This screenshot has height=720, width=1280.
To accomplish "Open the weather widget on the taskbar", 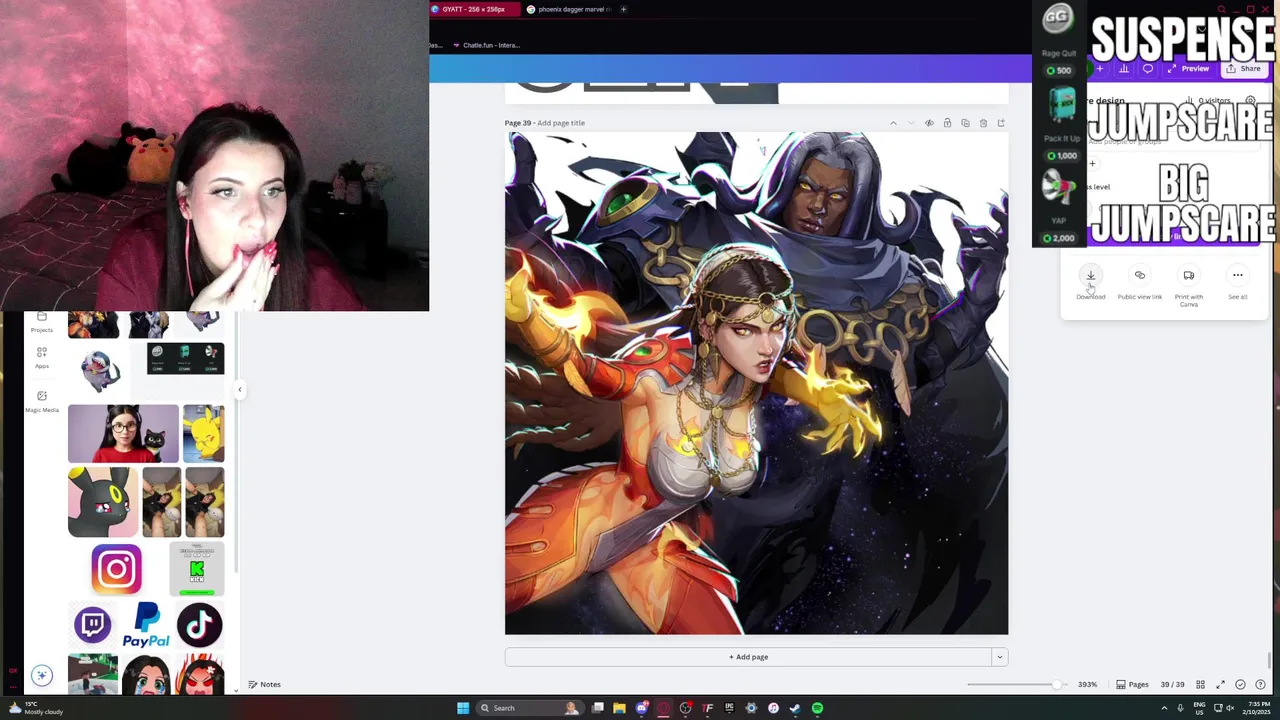I will pyautogui.click(x=36, y=708).
